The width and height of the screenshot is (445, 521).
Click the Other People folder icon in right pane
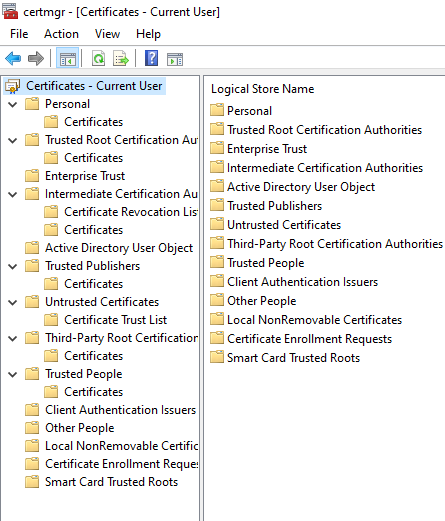[x=217, y=300]
